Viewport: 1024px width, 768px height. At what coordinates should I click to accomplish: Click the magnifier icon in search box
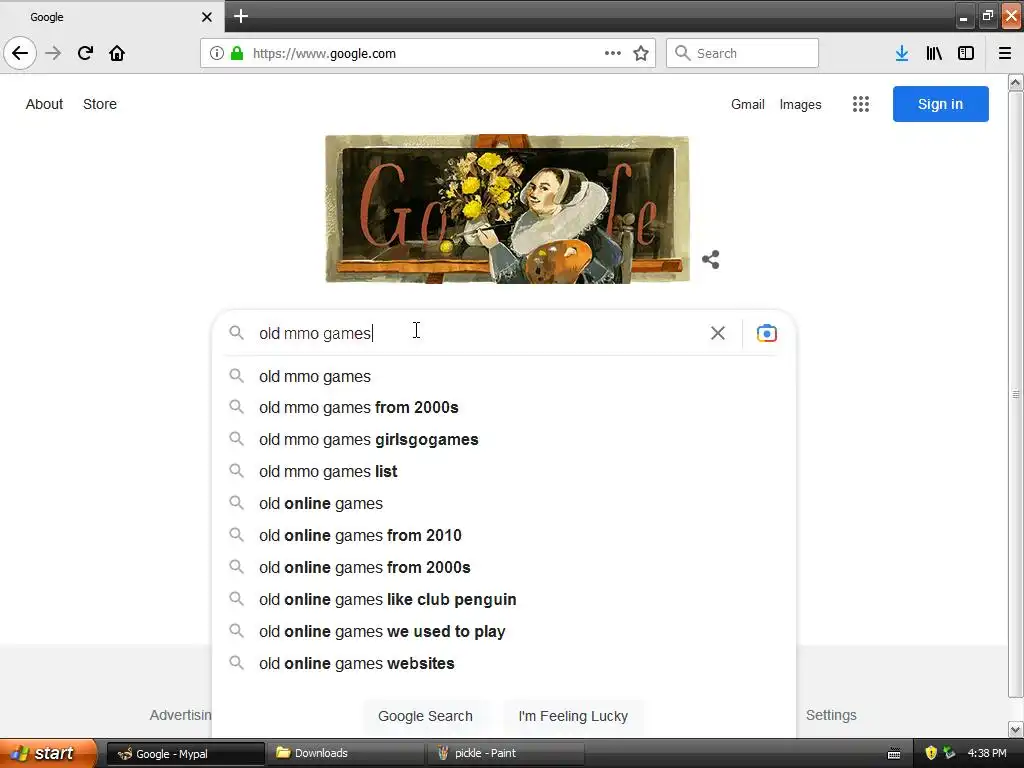(236, 333)
